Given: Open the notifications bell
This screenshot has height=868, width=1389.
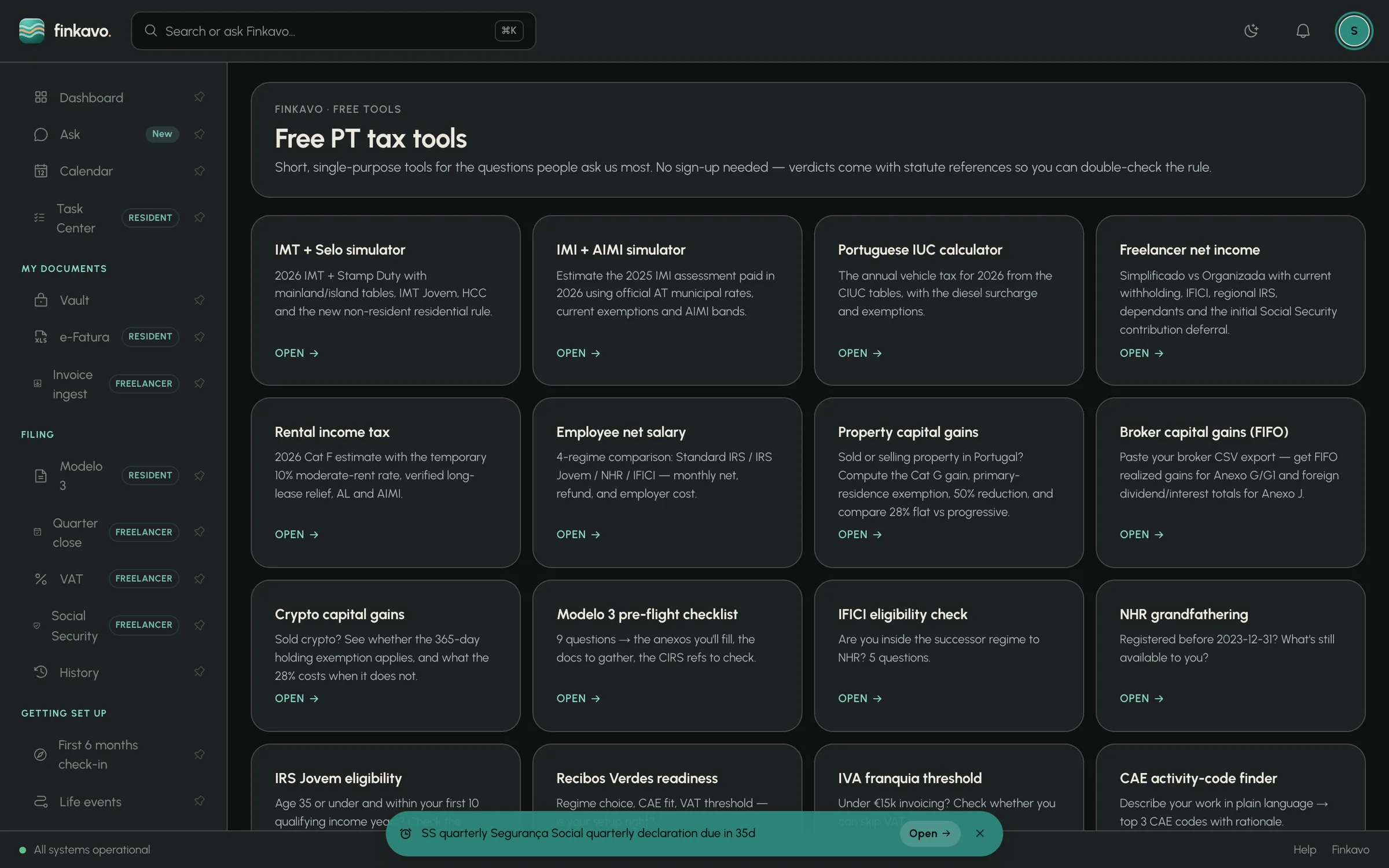Looking at the screenshot, I should [x=1303, y=31].
